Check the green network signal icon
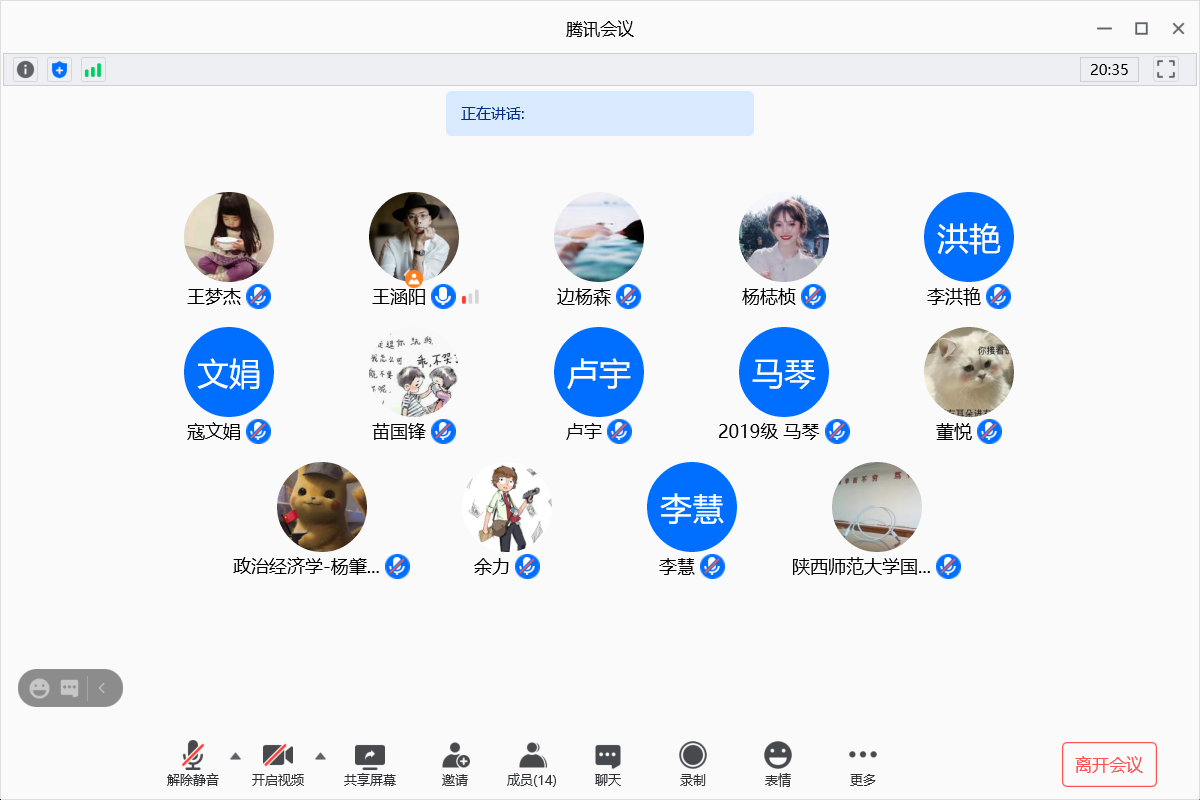 93,70
